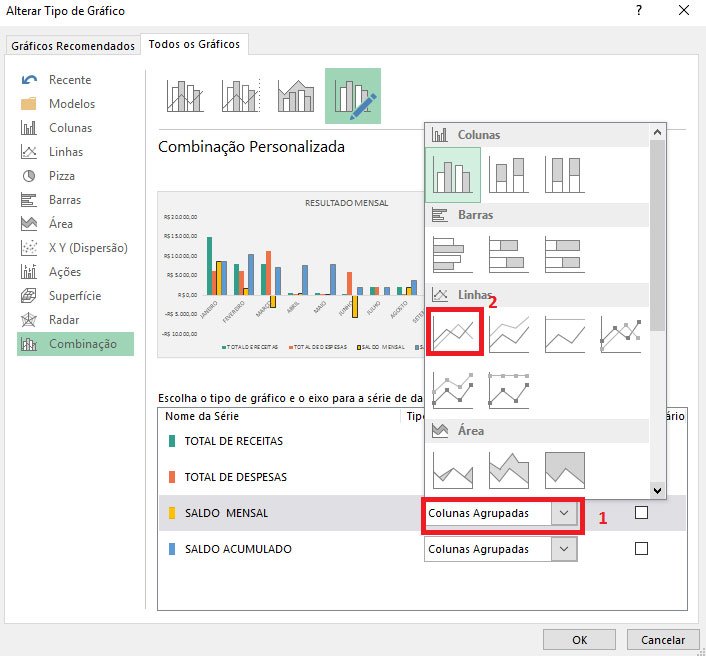
Task: Switch to Gráficos Recomendados tab
Action: pos(72,46)
